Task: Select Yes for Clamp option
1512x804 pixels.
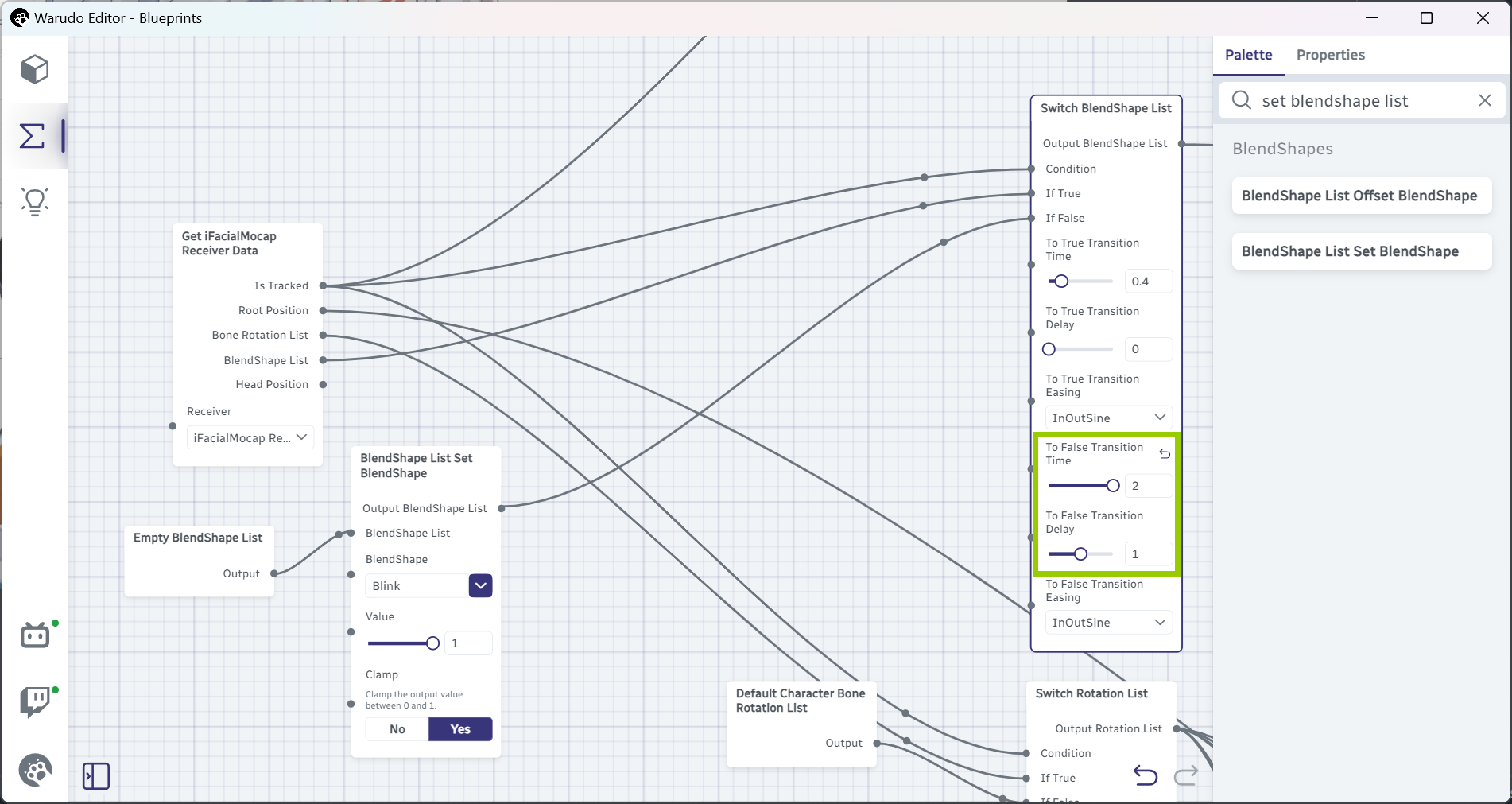Action: 460,729
